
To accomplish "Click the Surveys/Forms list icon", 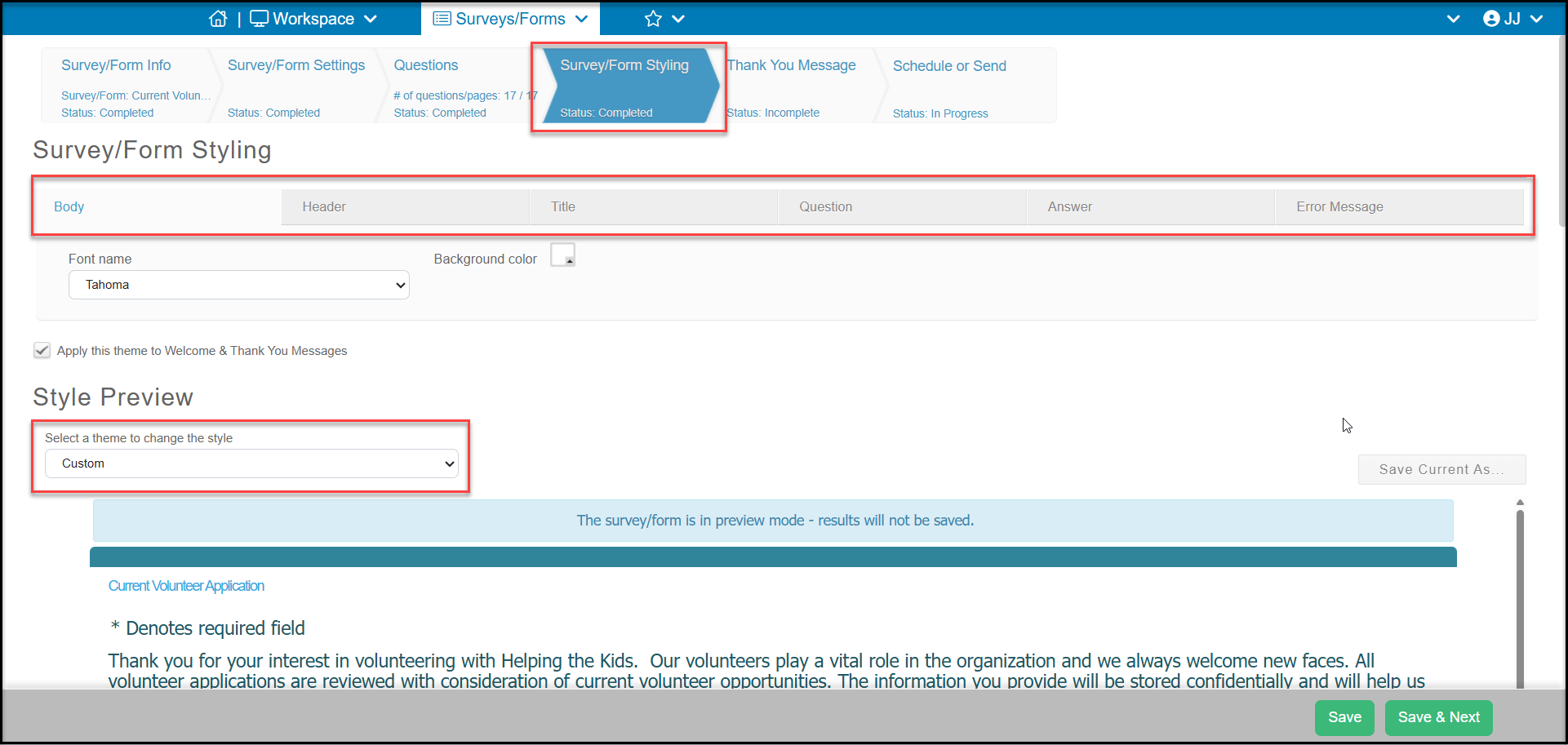I will [442, 19].
